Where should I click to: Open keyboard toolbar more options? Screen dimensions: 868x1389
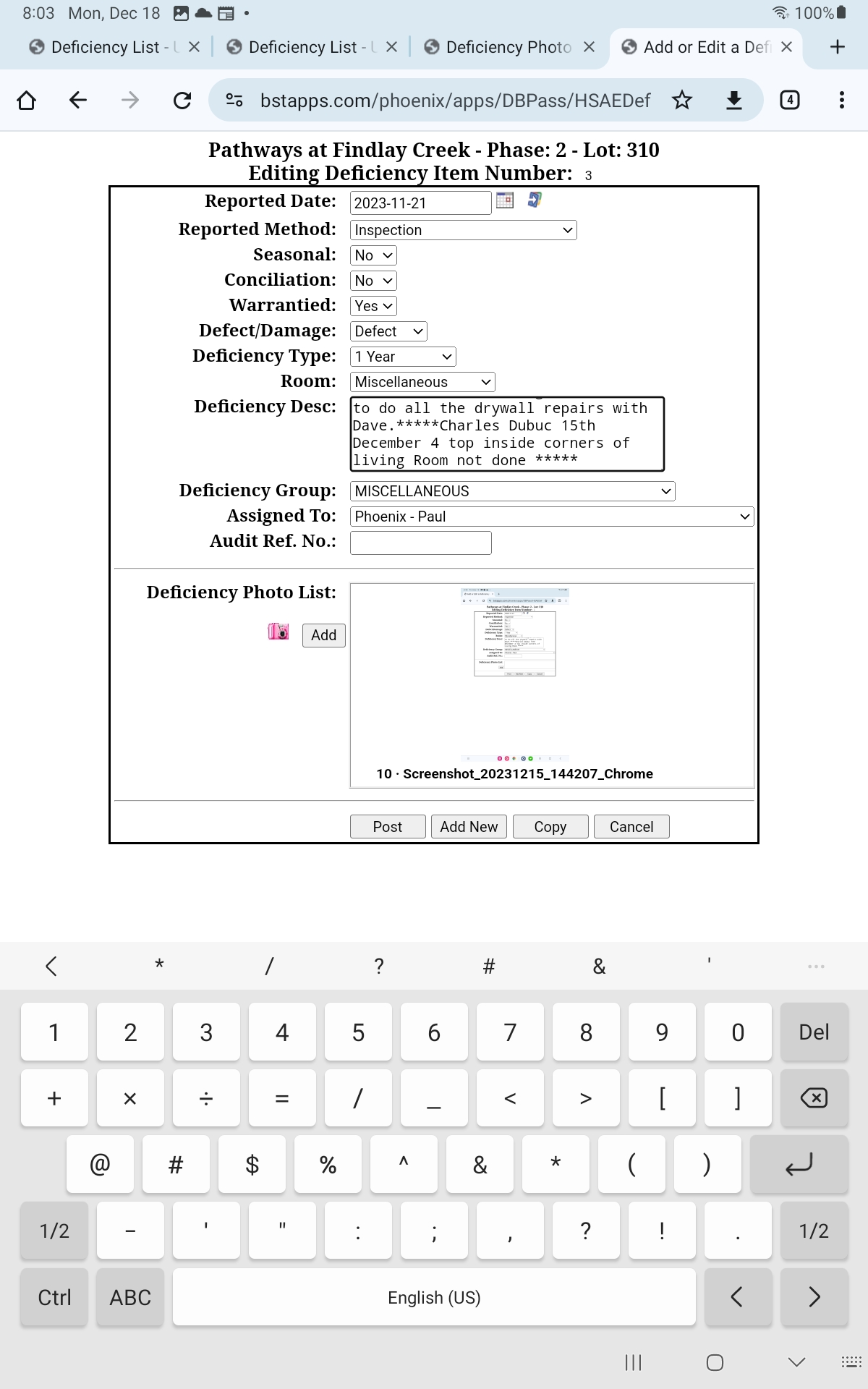[x=816, y=967]
